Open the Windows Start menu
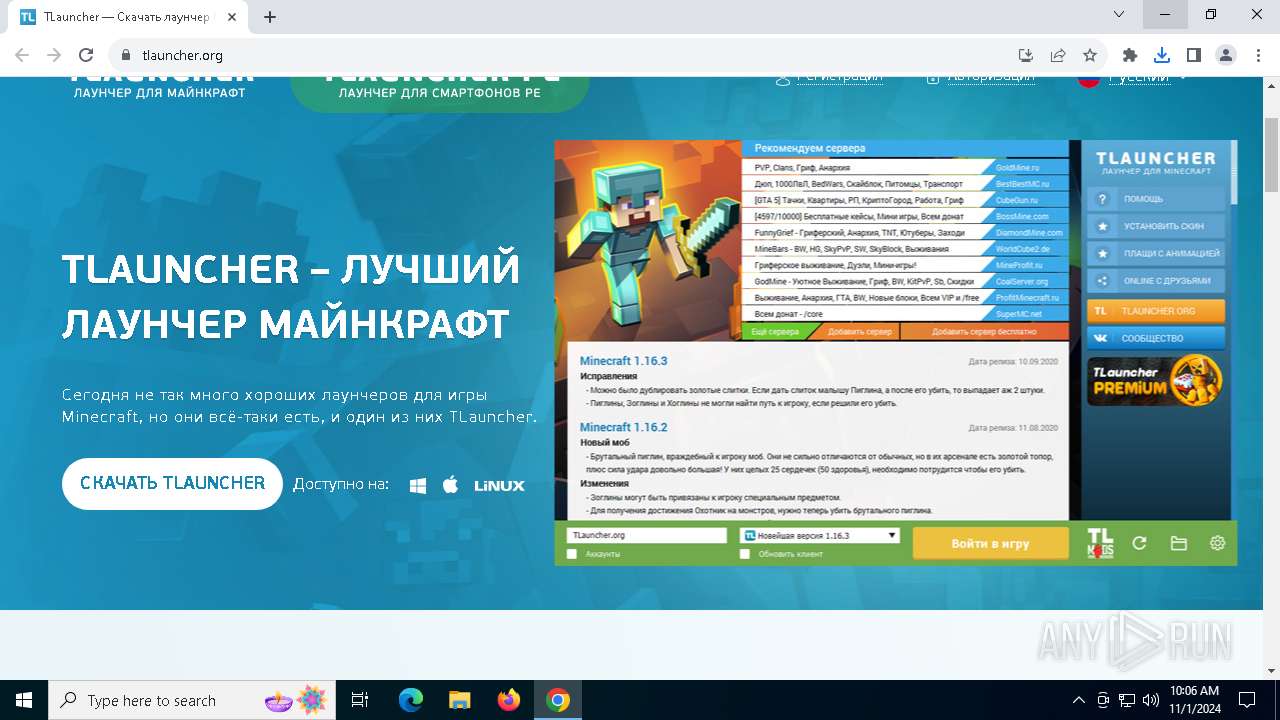1280x720 pixels. 24,700
